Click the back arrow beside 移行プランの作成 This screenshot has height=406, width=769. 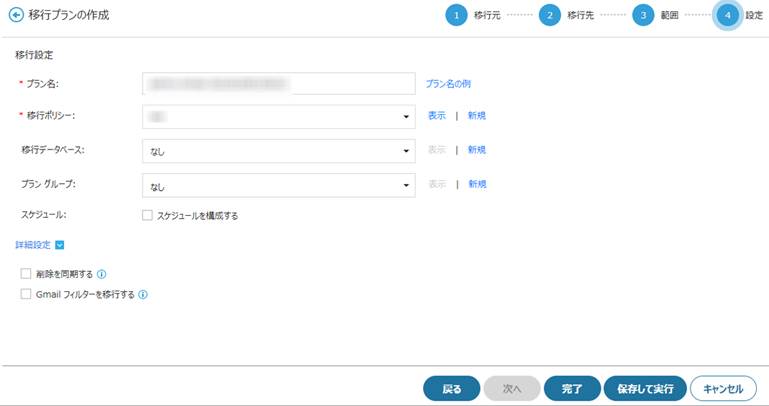[x=16, y=15]
